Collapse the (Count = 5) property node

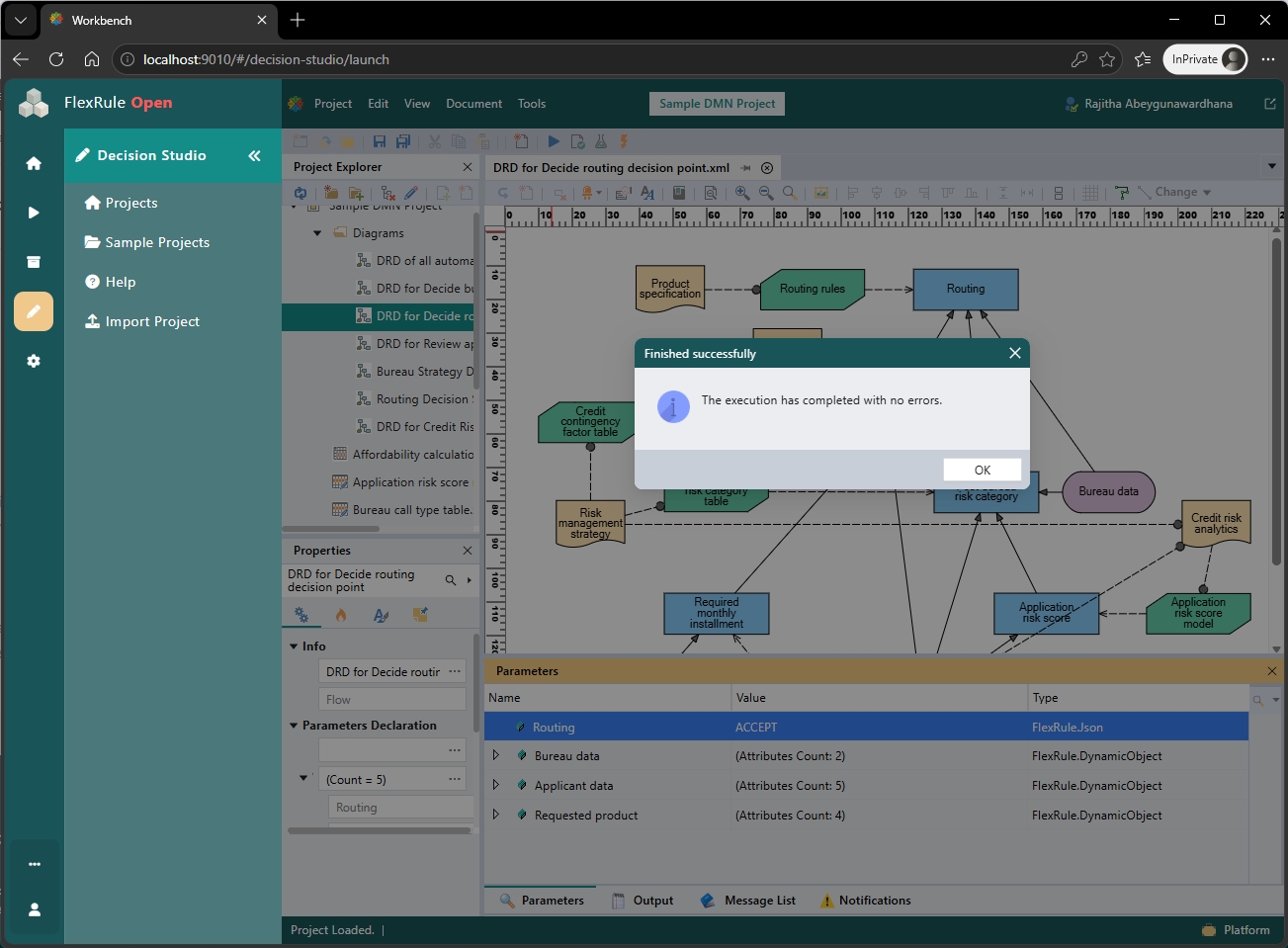pos(303,778)
